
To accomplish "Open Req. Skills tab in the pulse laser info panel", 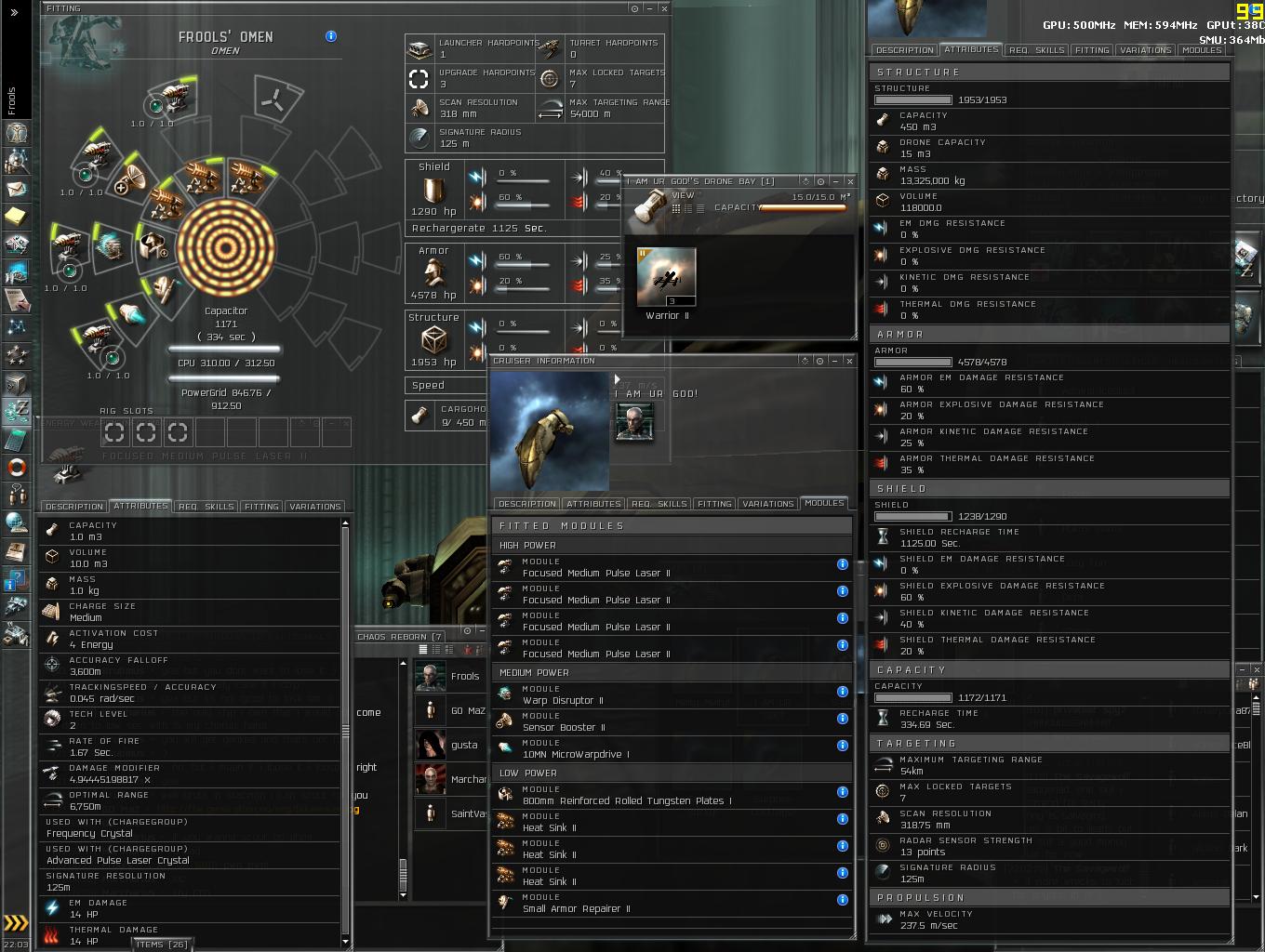I will [x=206, y=507].
